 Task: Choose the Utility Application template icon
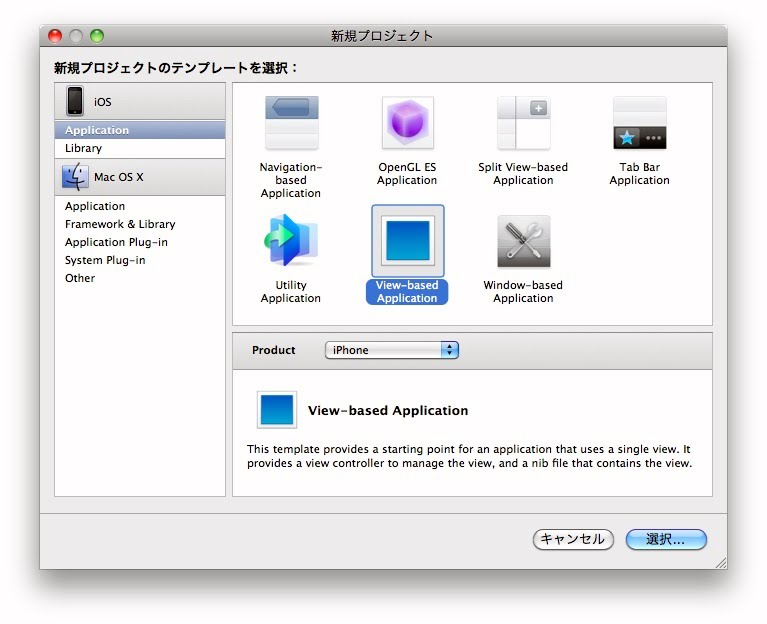291,241
